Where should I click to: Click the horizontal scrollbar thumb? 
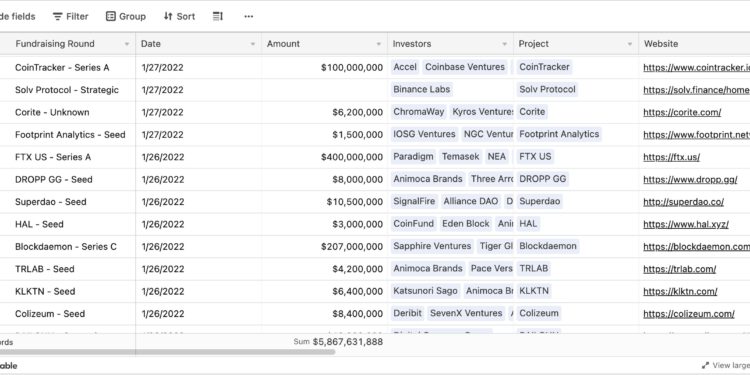(x=167, y=352)
